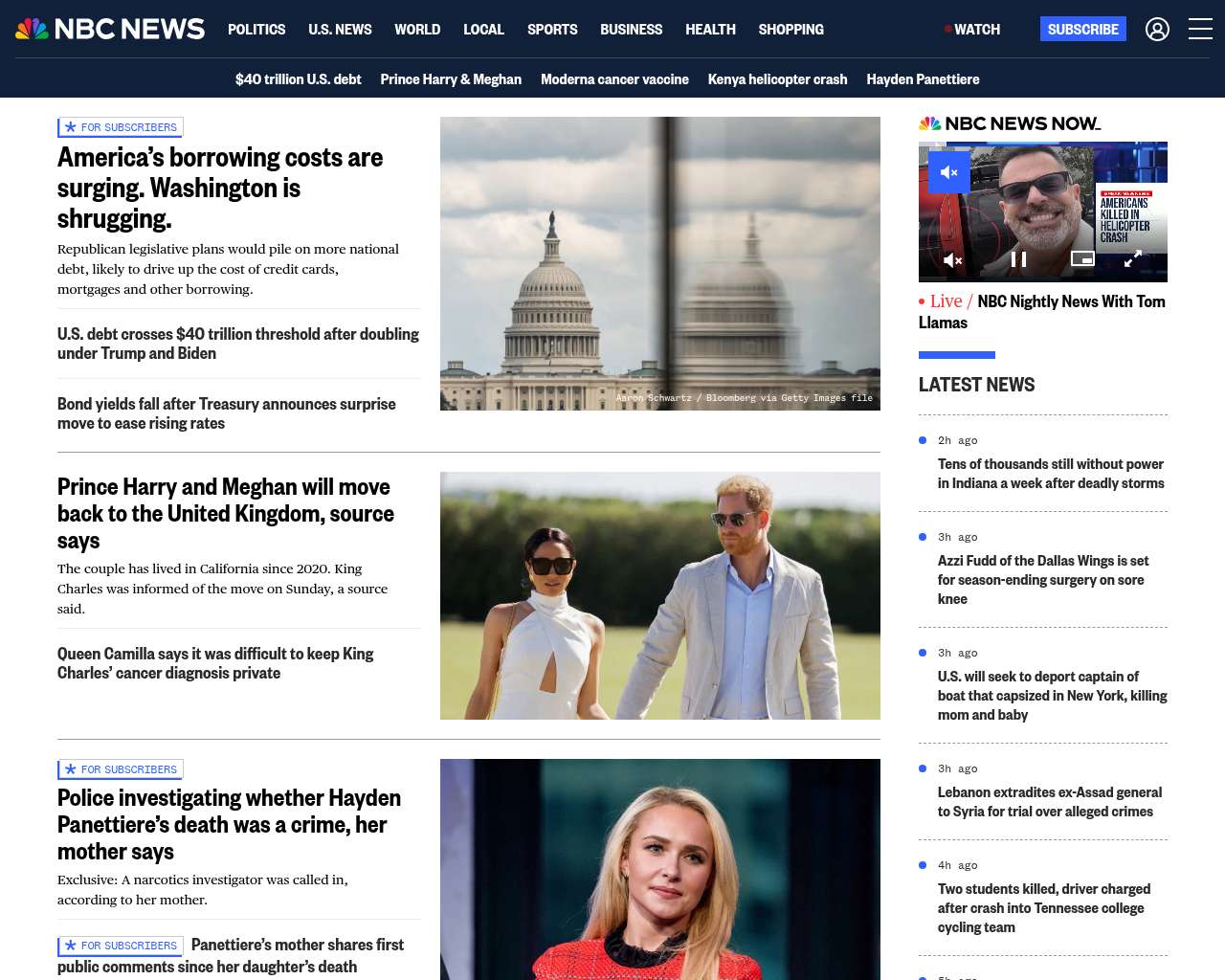Screen dimensions: 1225x980
Task: Open the Hayden Panettiere trending topic
Action: point(923,79)
